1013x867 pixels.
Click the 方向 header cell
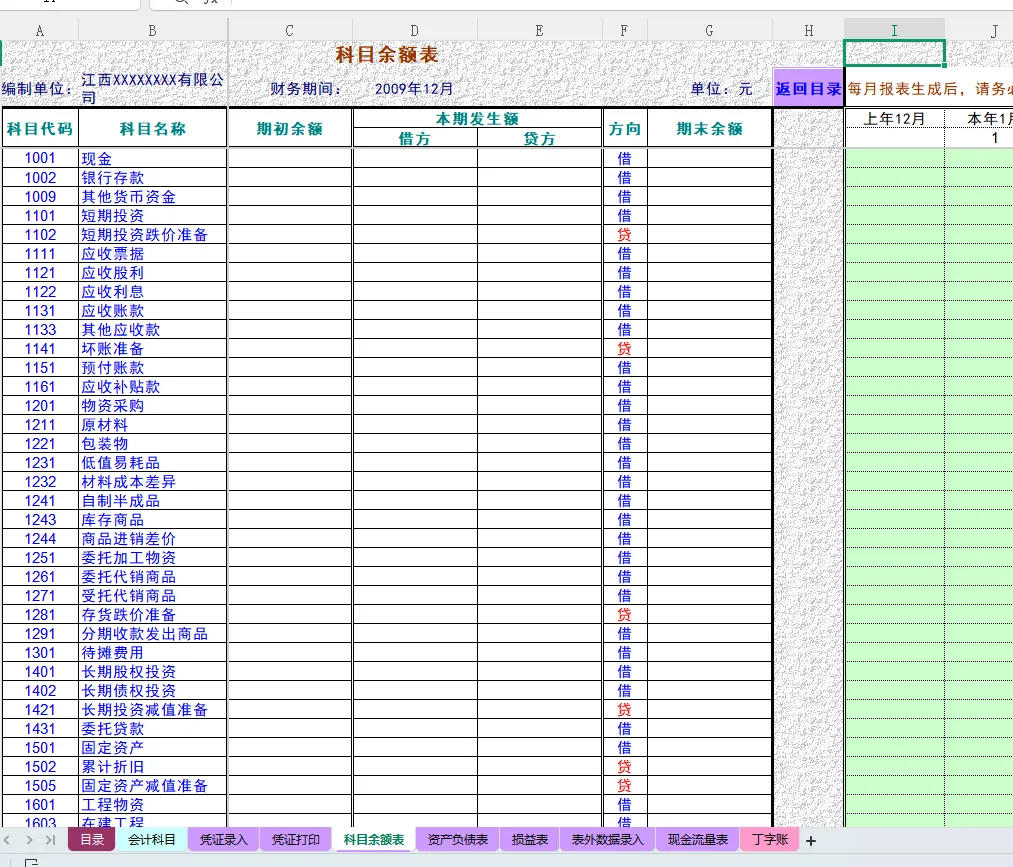[x=624, y=129]
